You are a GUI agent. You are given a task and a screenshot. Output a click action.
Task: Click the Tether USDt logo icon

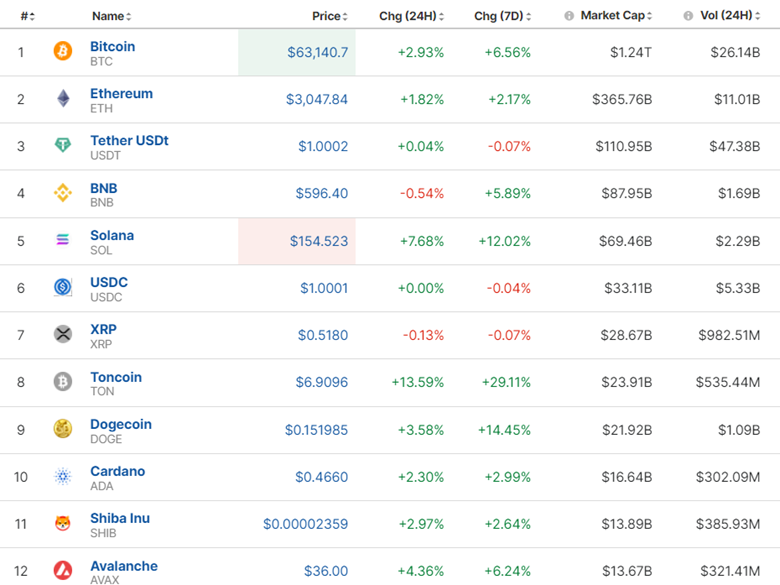coord(63,145)
